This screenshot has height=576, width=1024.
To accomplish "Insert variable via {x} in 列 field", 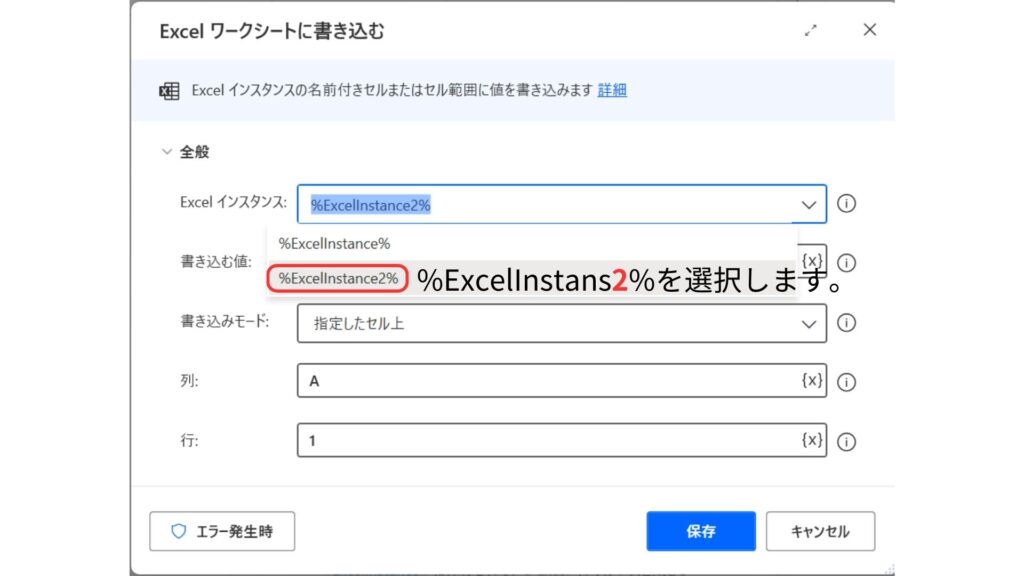I will pos(811,381).
